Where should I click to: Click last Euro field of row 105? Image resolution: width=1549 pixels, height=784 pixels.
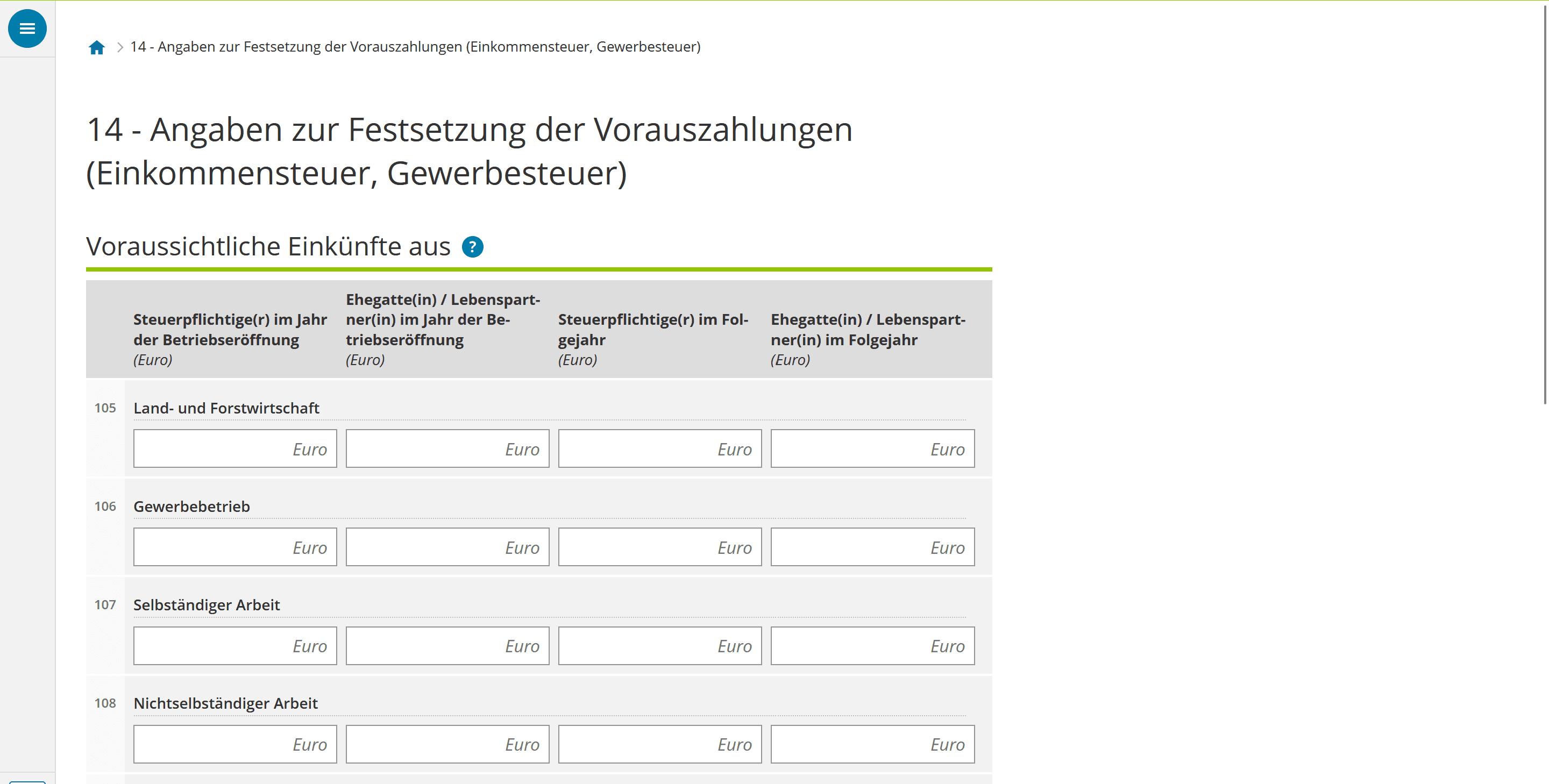pos(872,448)
